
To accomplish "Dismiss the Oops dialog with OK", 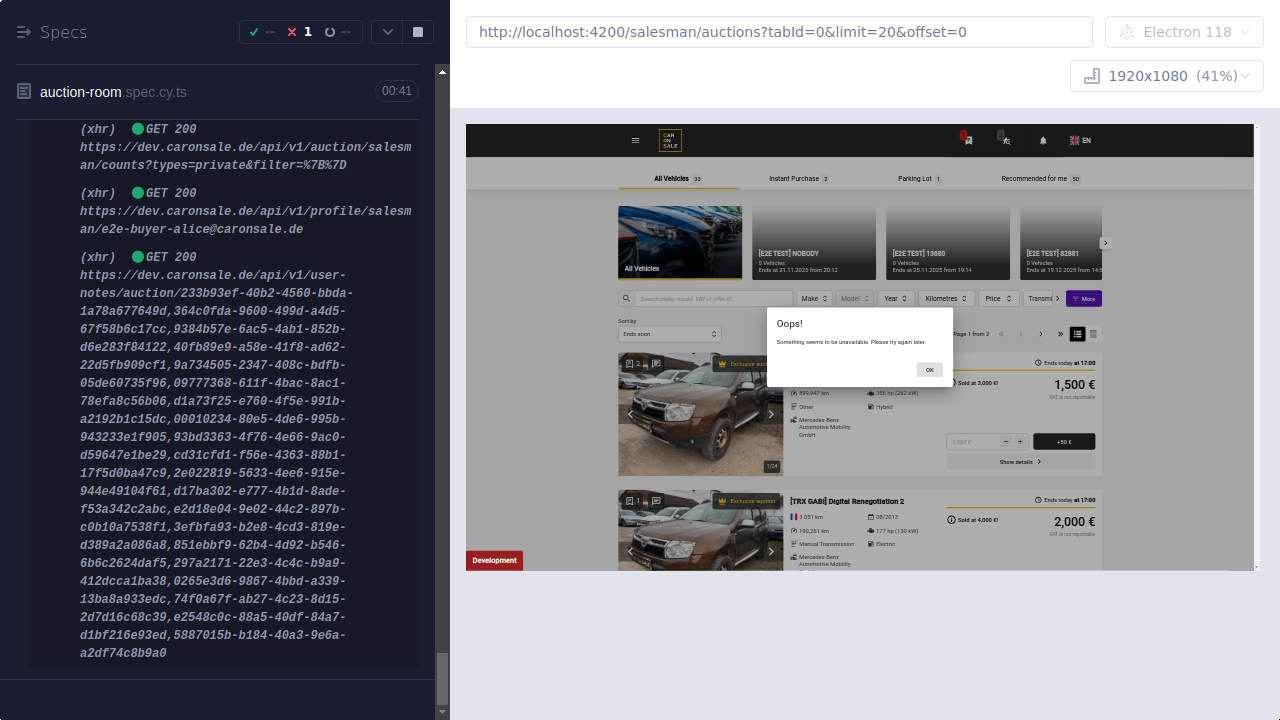I will pyautogui.click(x=929, y=369).
